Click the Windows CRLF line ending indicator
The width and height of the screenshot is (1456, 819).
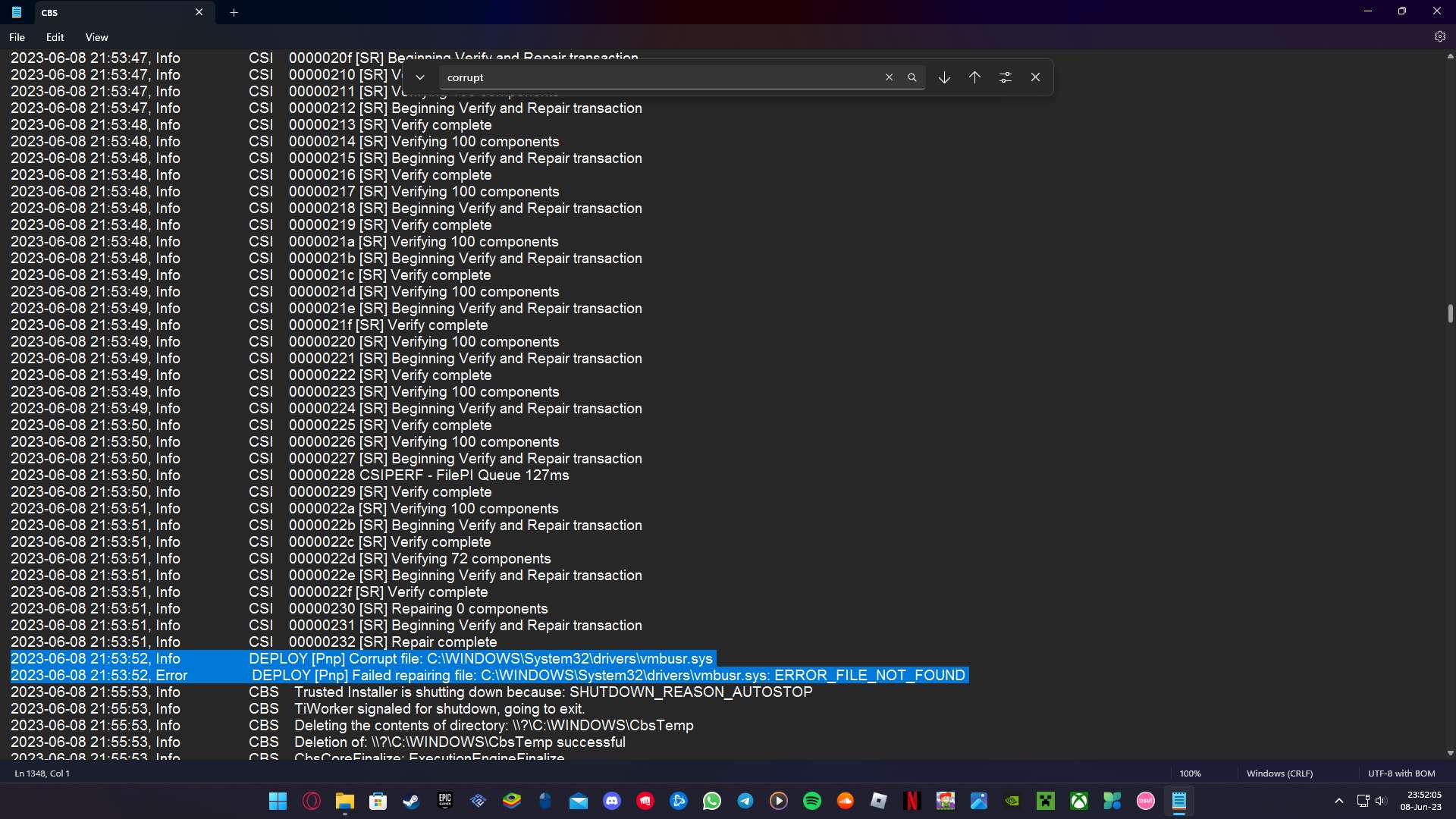pos(1280,773)
